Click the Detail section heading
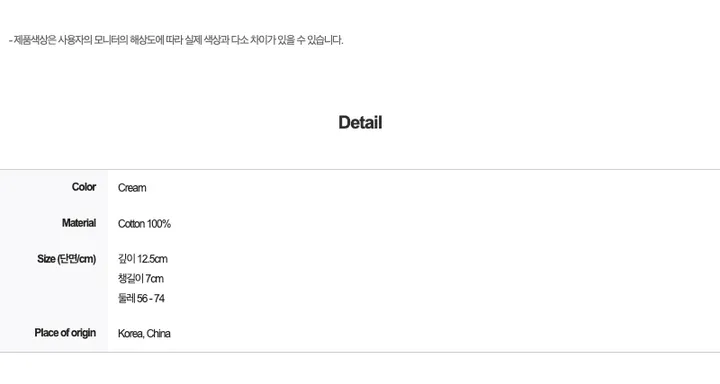The height and width of the screenshot is (384, 720). (360, 123)
